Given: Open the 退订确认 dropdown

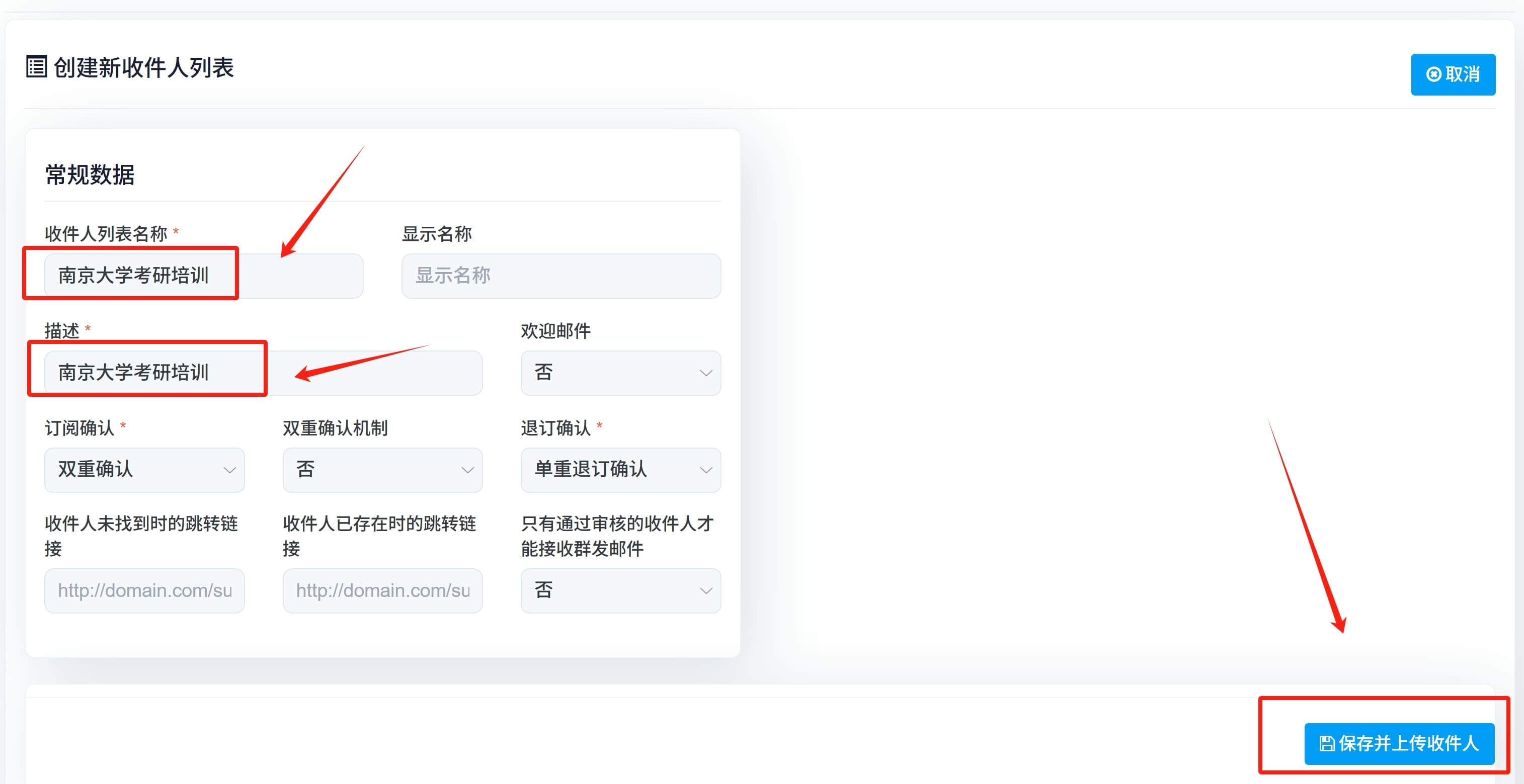Looking at the screenshot, I should click(620, 470).
